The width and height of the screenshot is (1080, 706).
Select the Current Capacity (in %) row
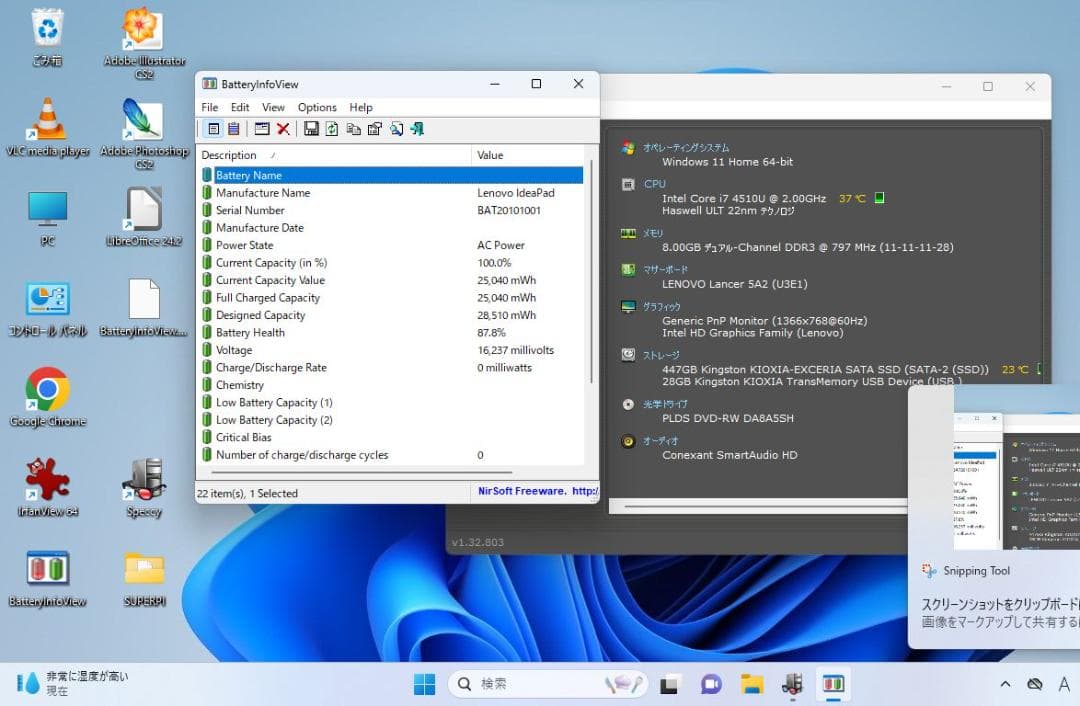click(x=392, y=262)
